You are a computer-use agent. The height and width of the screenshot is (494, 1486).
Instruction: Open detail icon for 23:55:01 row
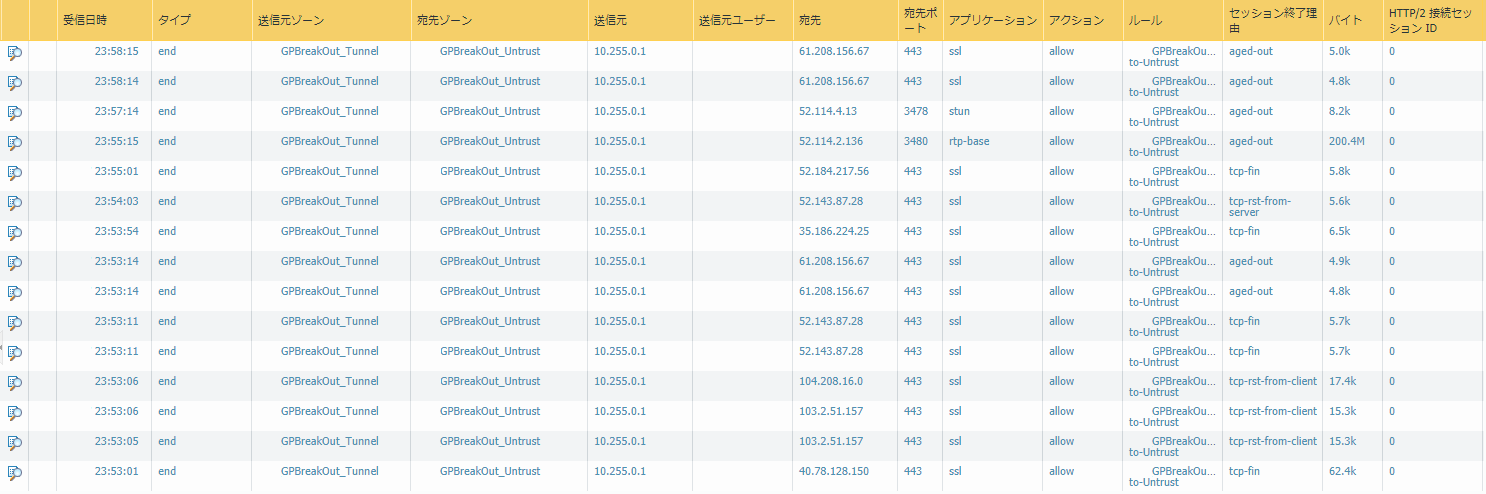tap(14, 173)
